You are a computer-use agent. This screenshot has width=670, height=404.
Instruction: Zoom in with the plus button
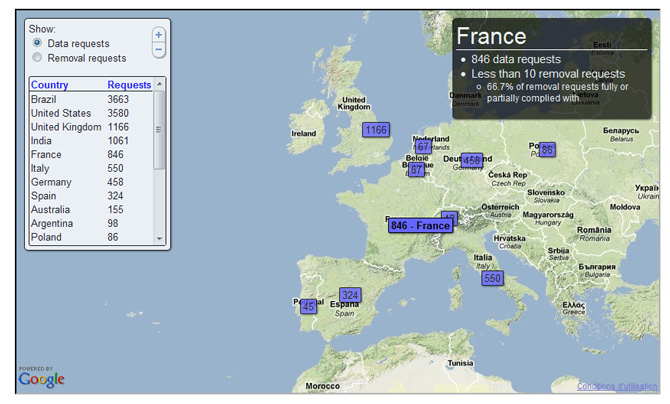(159, 35)
